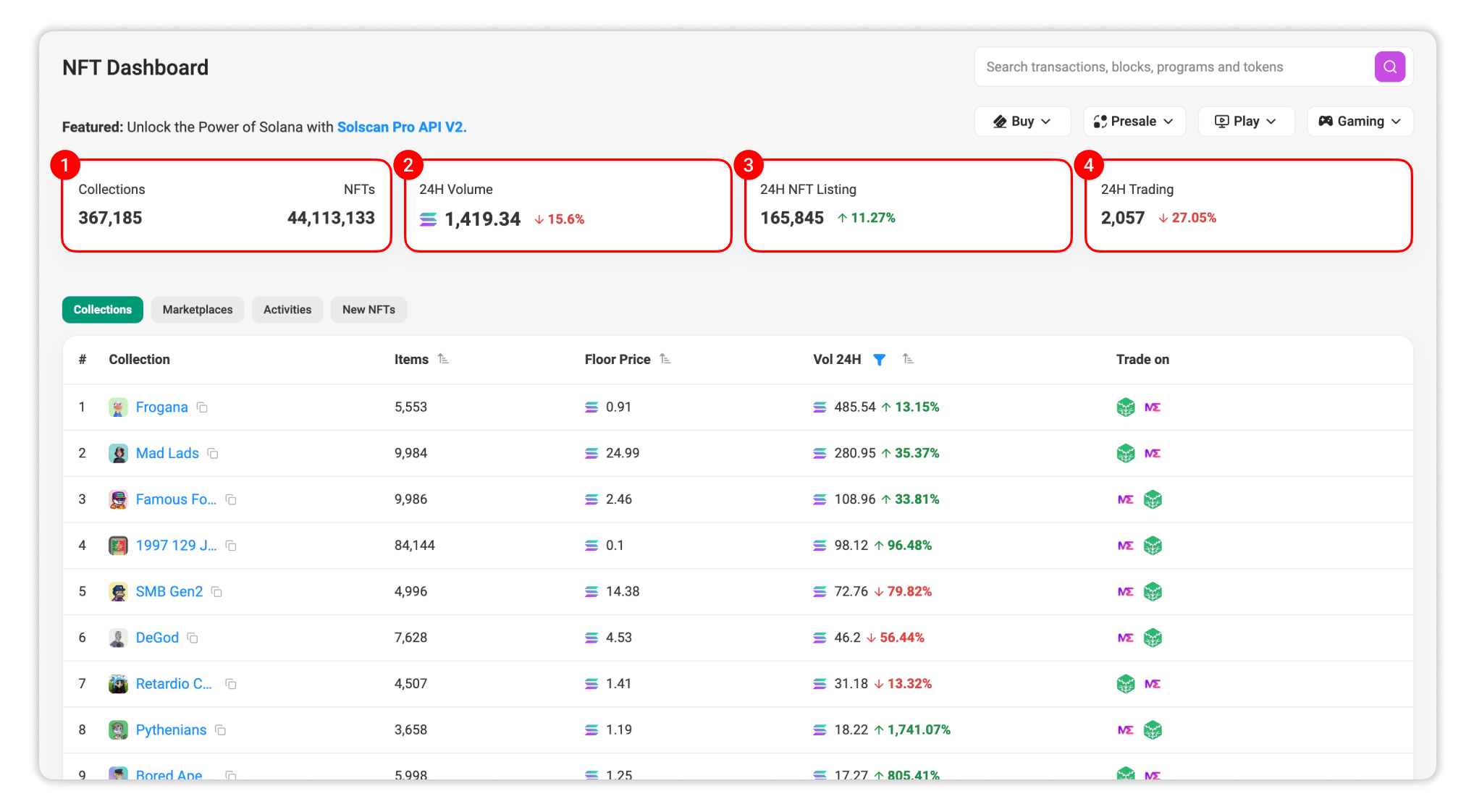Switch to the Marketplaces tab
The image size is (1474, 812).
coord(197,309)
